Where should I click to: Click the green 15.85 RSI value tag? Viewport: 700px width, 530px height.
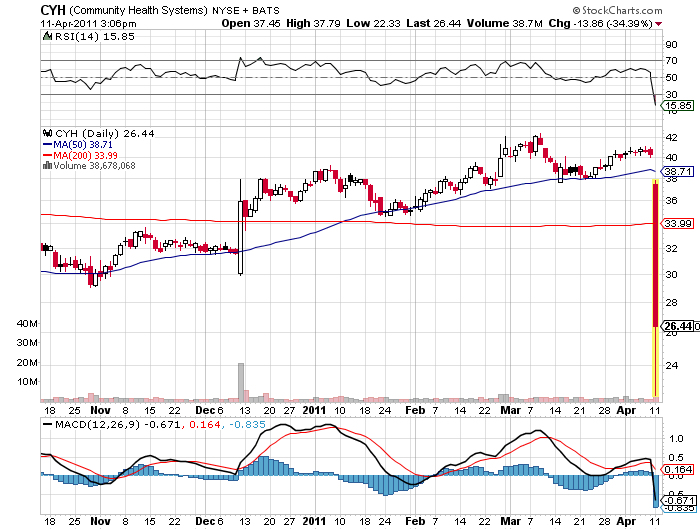(x=678, y=106)
